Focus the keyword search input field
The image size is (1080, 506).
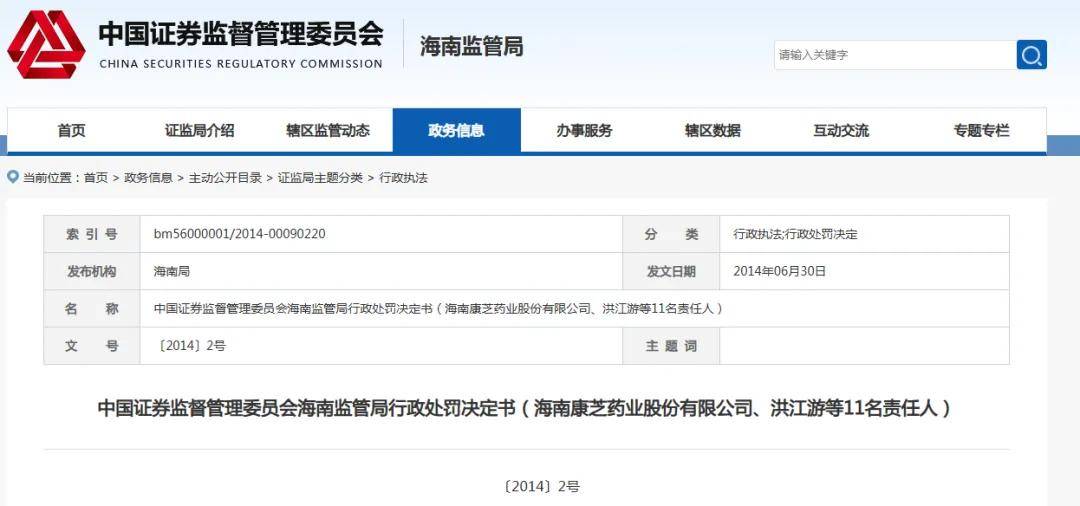click(895, 54)
